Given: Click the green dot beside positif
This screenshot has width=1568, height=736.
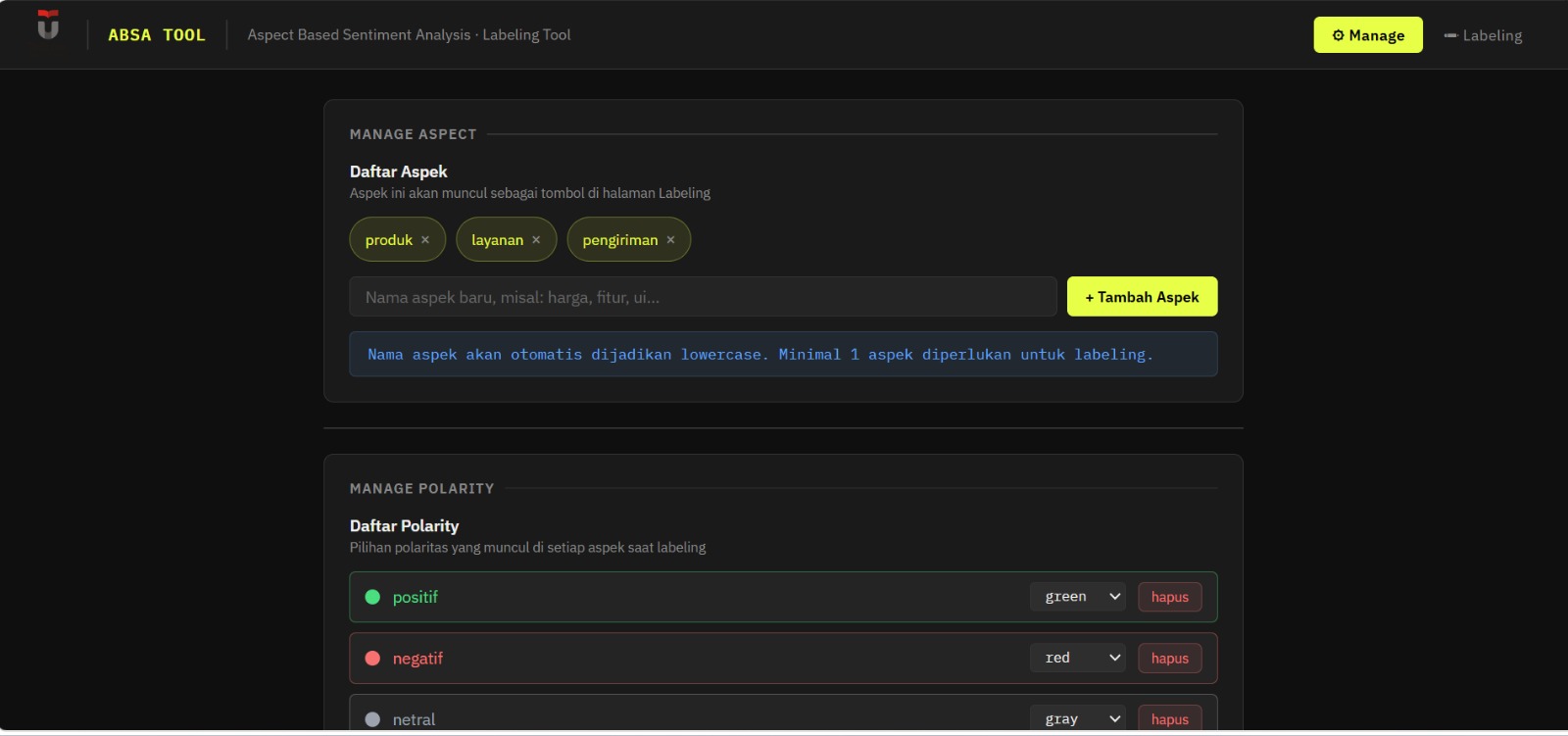Looking at the screenshot, I should point(372,597).
